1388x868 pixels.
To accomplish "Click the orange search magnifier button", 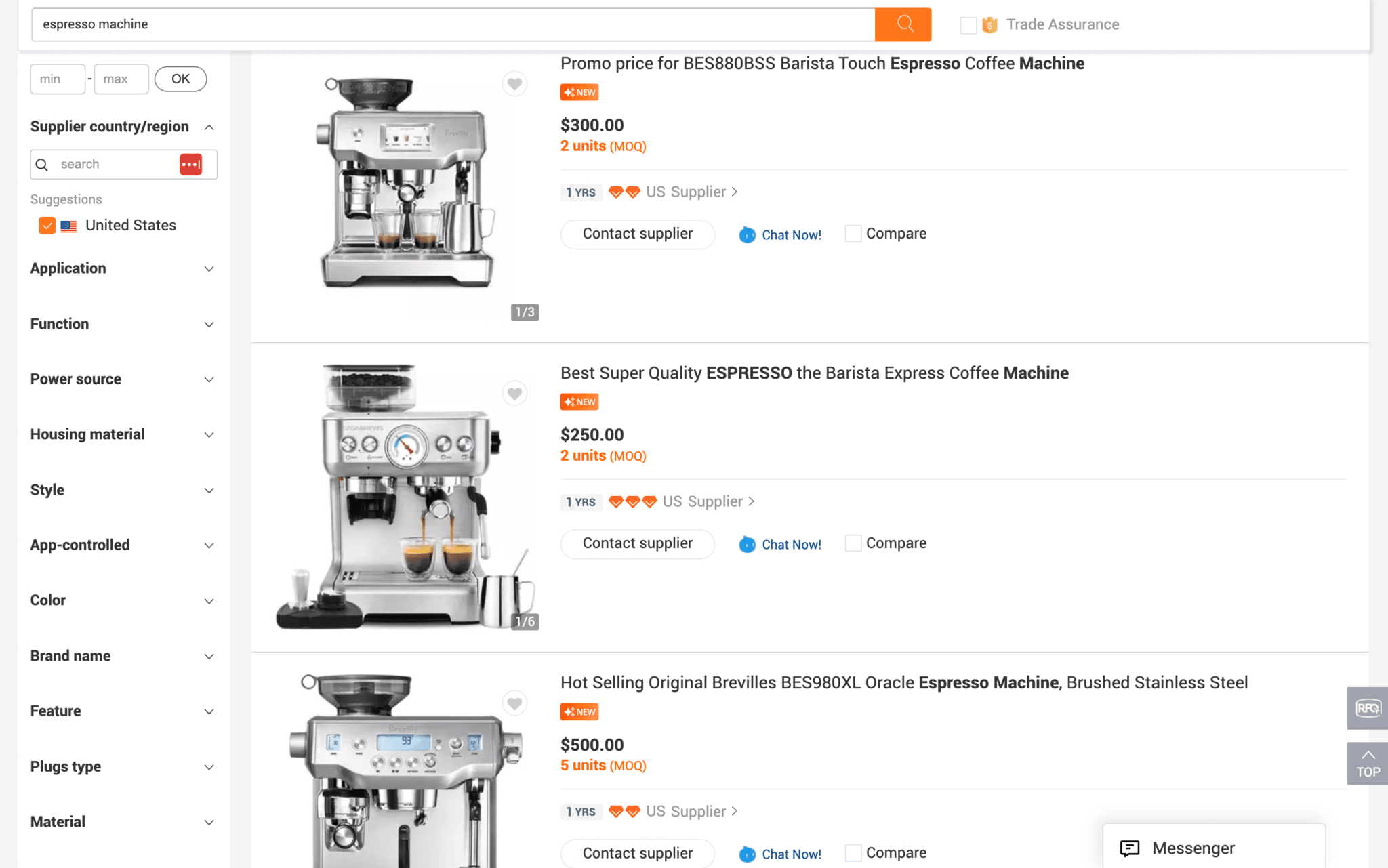I will (903, 24).
